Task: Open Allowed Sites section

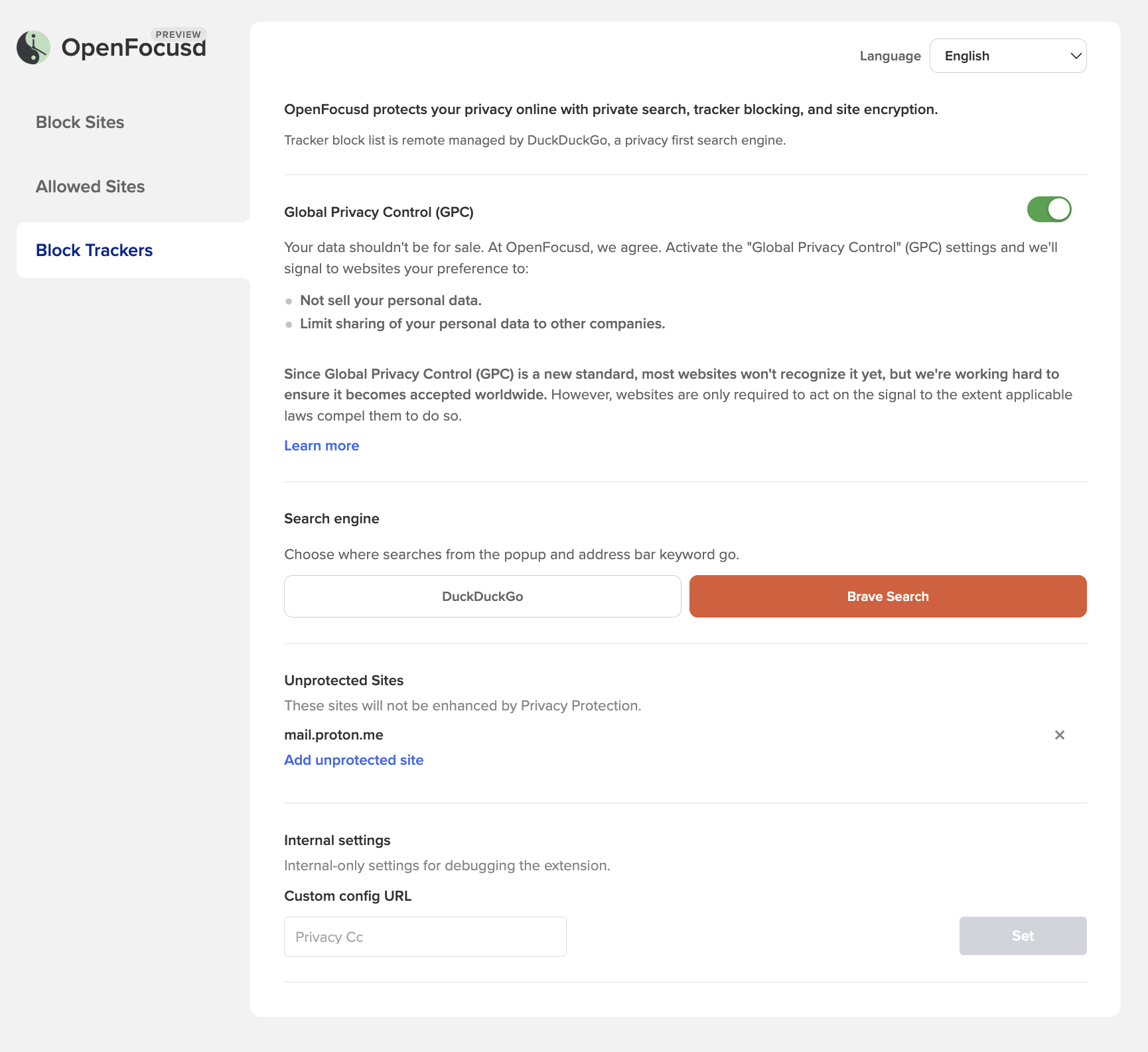Action: pos(90,186)
